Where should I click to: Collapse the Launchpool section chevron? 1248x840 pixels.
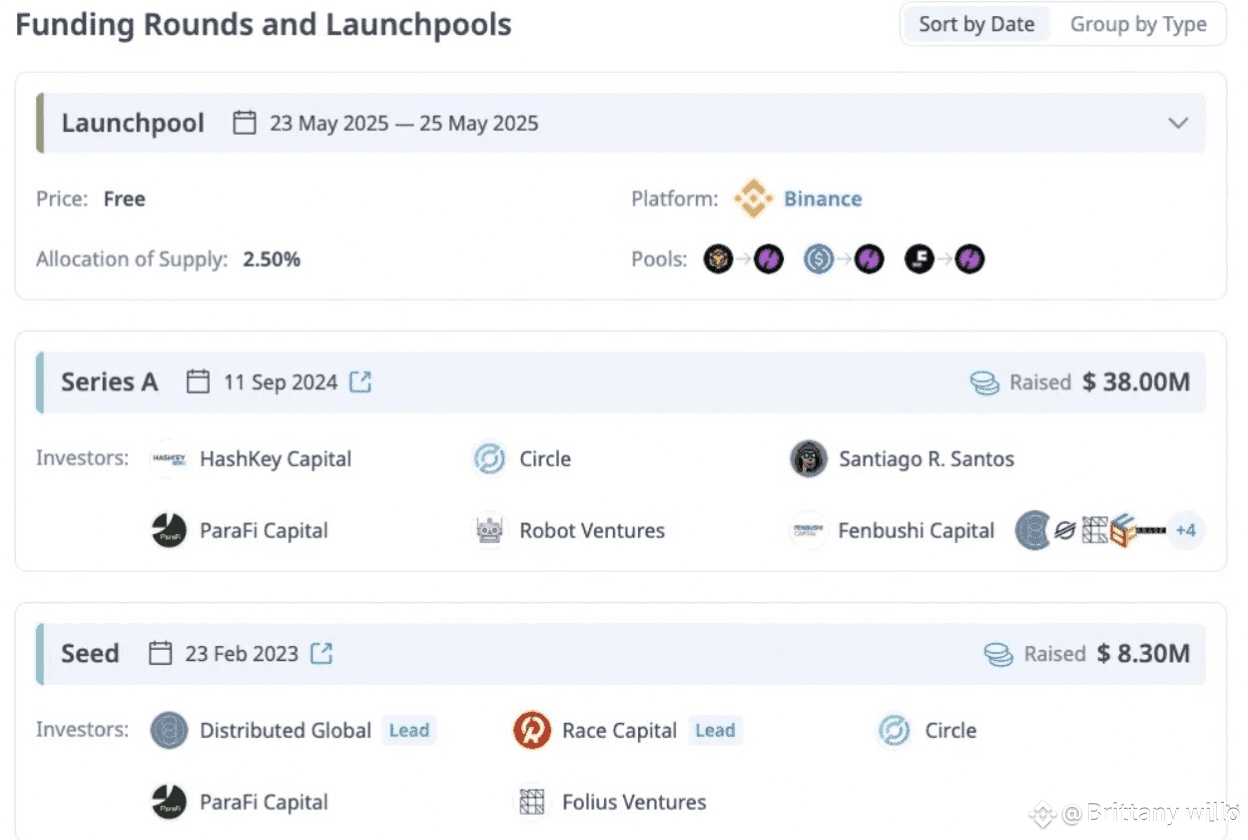click(x=1178, y=123)
